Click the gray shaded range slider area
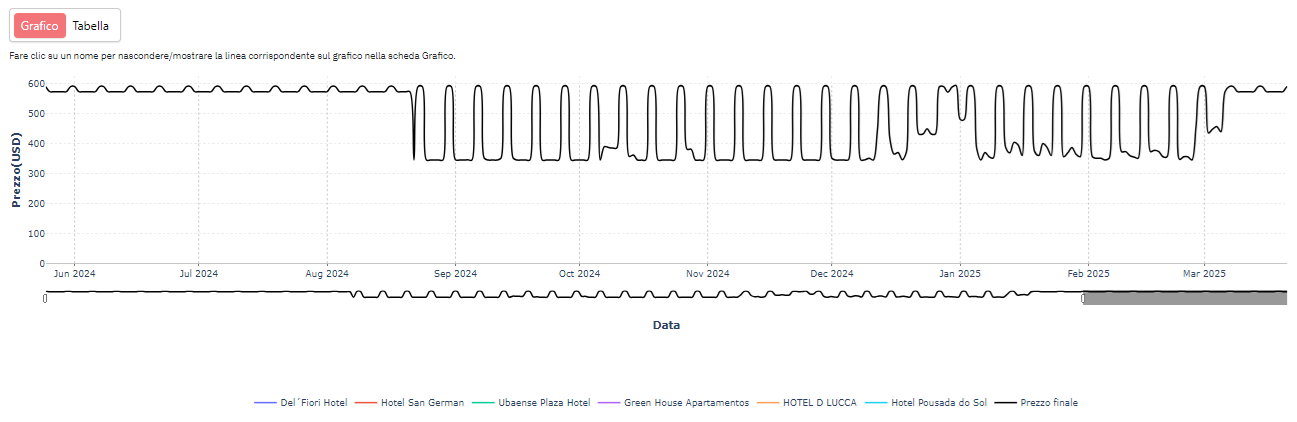Screen dimensions: 1297x422 (1184, 298)
